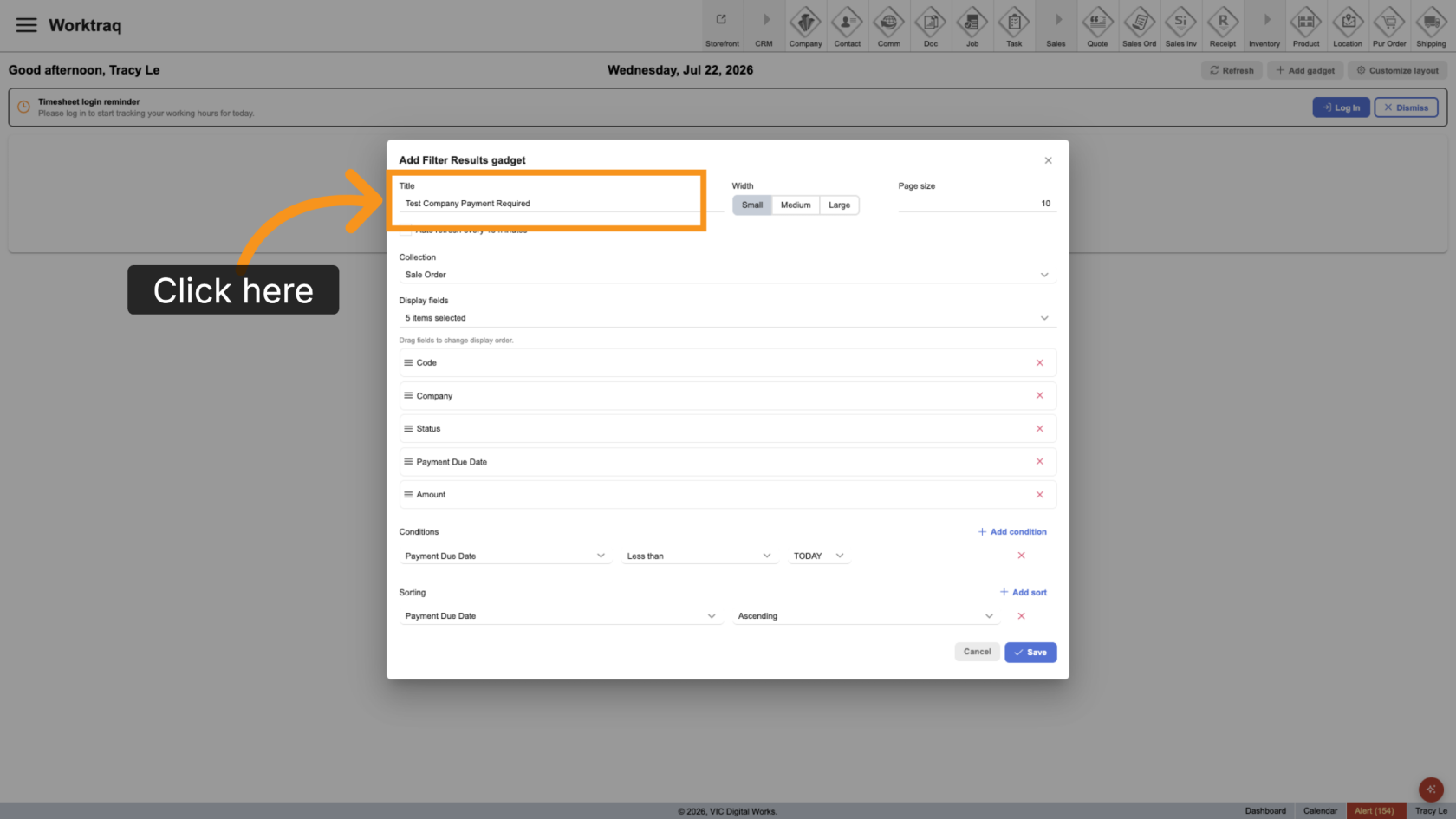The height and width of the screenshot is (819, 1456).
Task: Click the Worktraq logo text
Action: 85,25
